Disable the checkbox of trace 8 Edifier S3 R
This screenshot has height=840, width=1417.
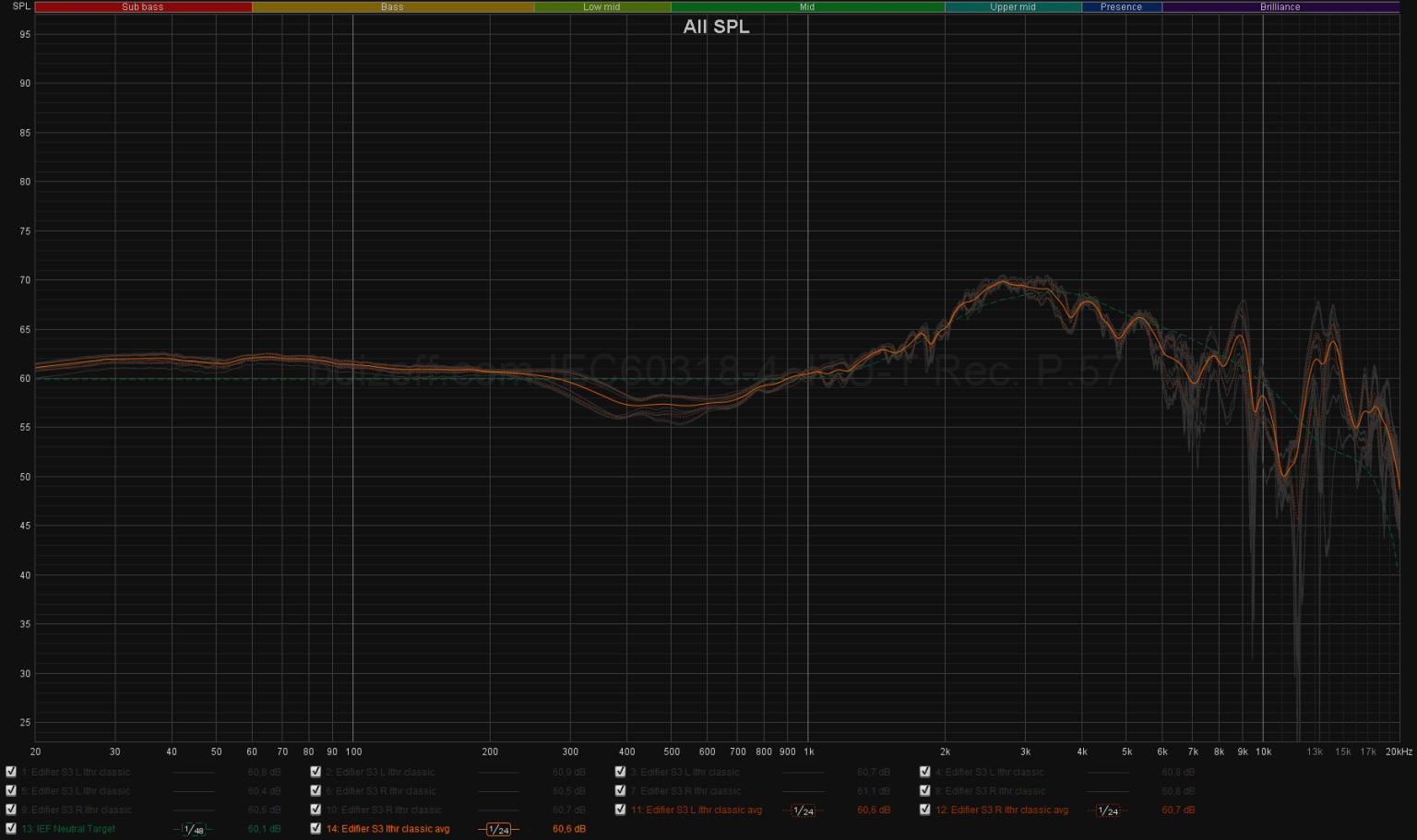(924, 790)
